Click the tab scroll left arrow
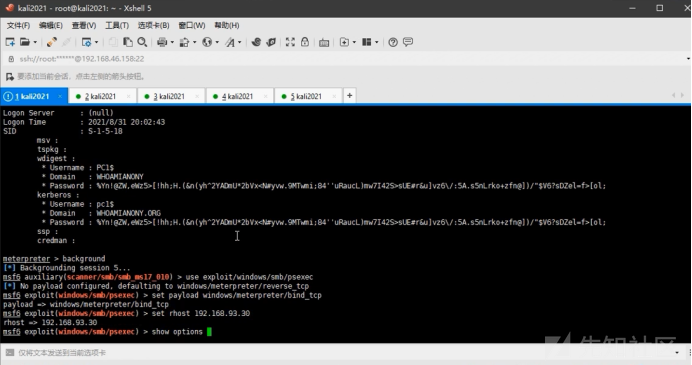The height and width of the screenshot is (365, 692). [673, 95]
